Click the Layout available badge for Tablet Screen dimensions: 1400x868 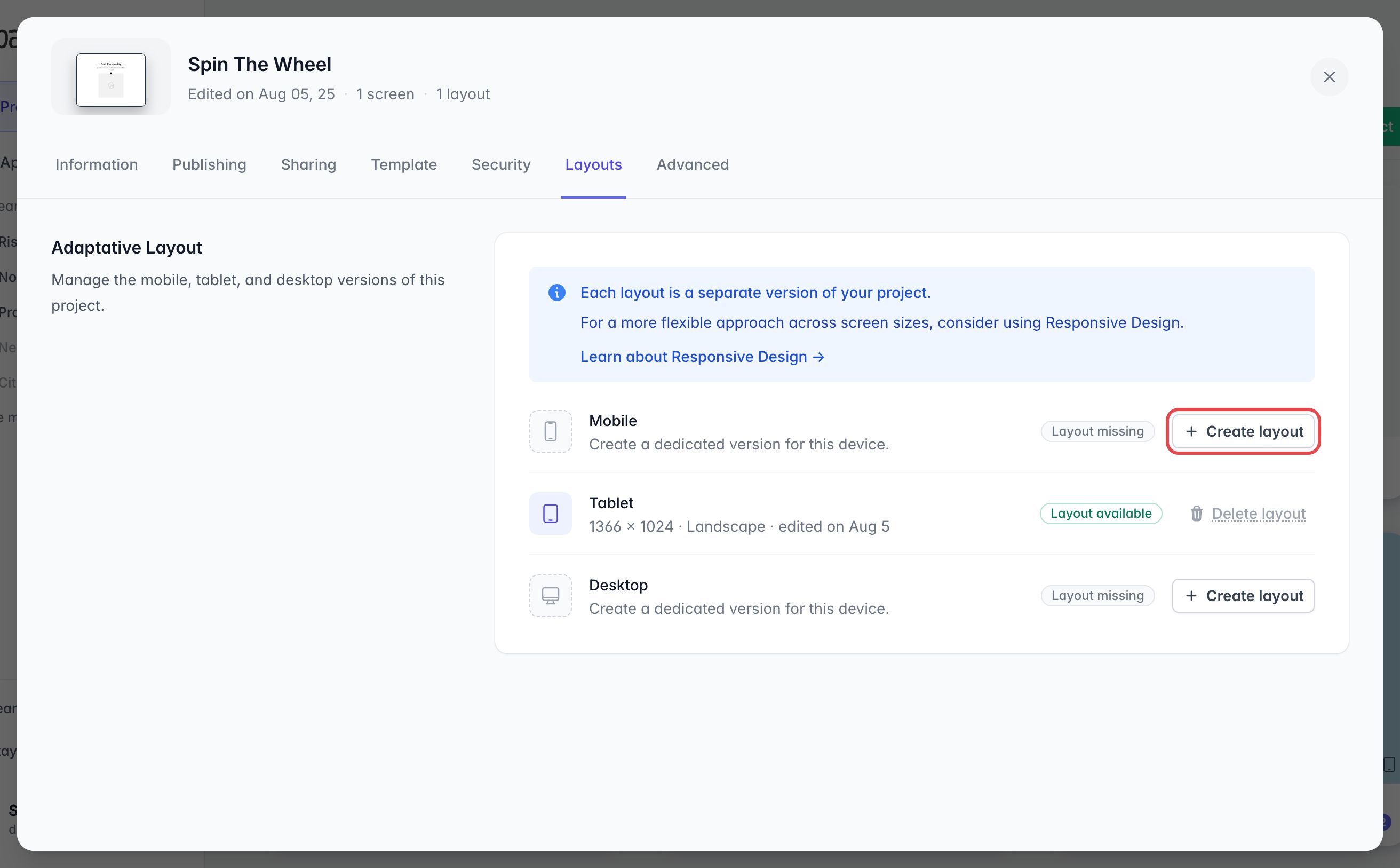pyautogui.click(x=1101, y=514)
